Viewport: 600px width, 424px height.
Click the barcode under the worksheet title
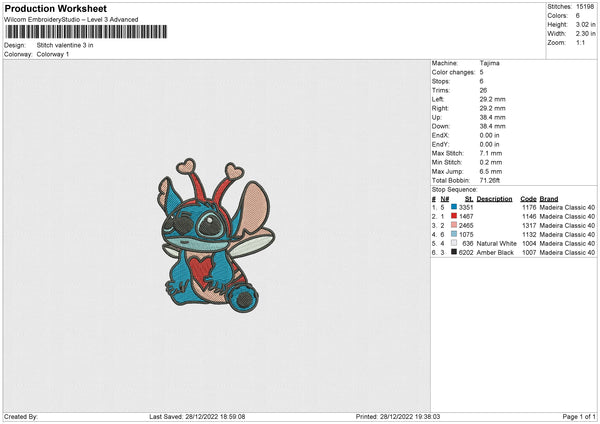tap(86, 32)
